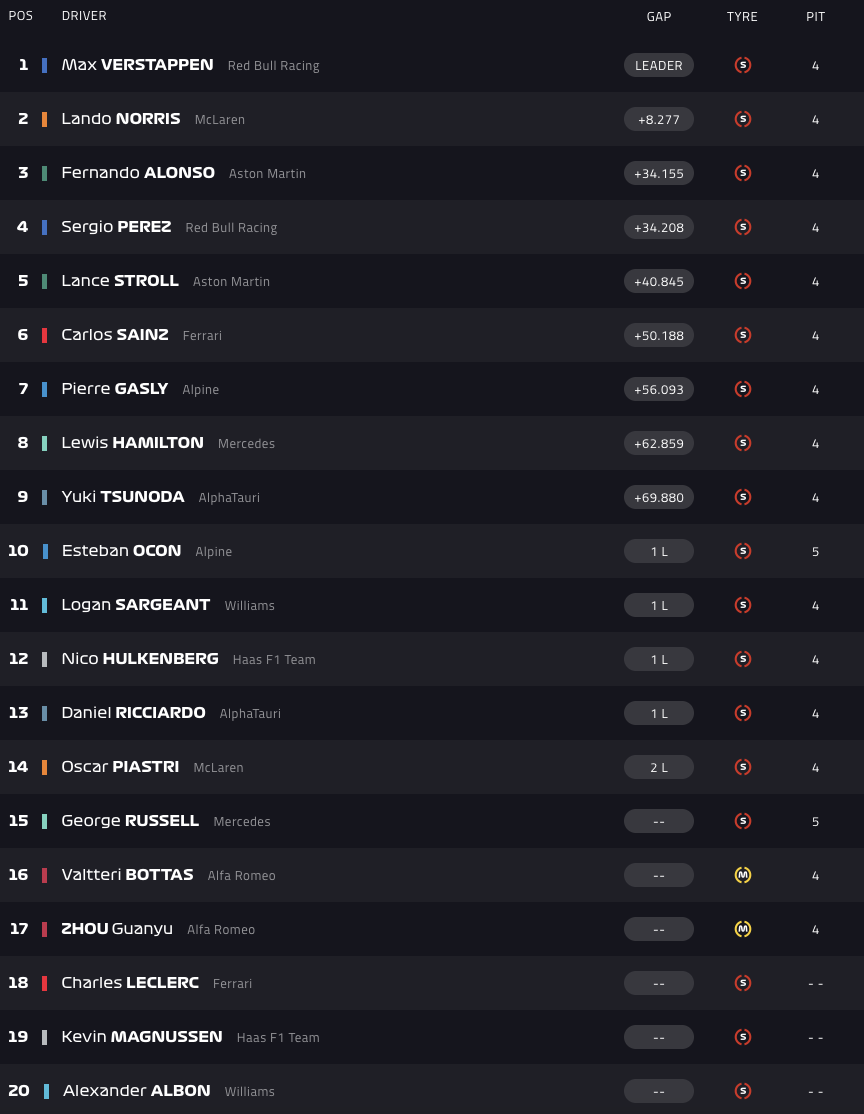Click the +69.880 gap badge for Tsunoda
The width and height of the screenshot is (864, 1114).
(x=659, y=497)
